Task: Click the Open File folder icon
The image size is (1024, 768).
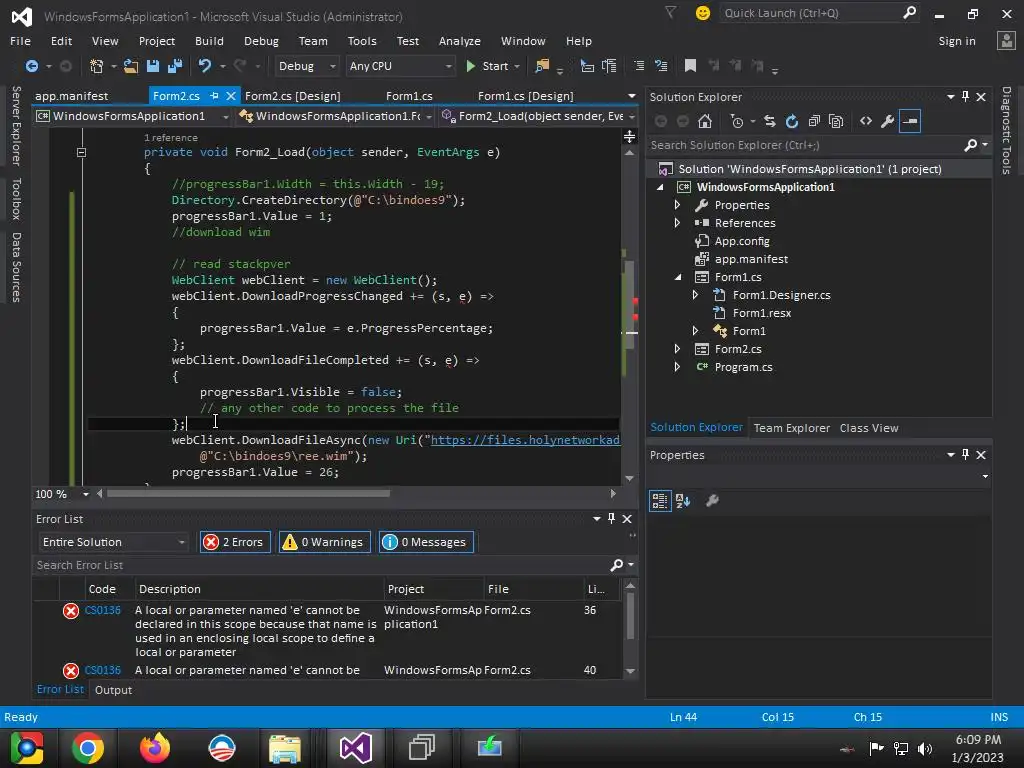Action: coord(131,66)
